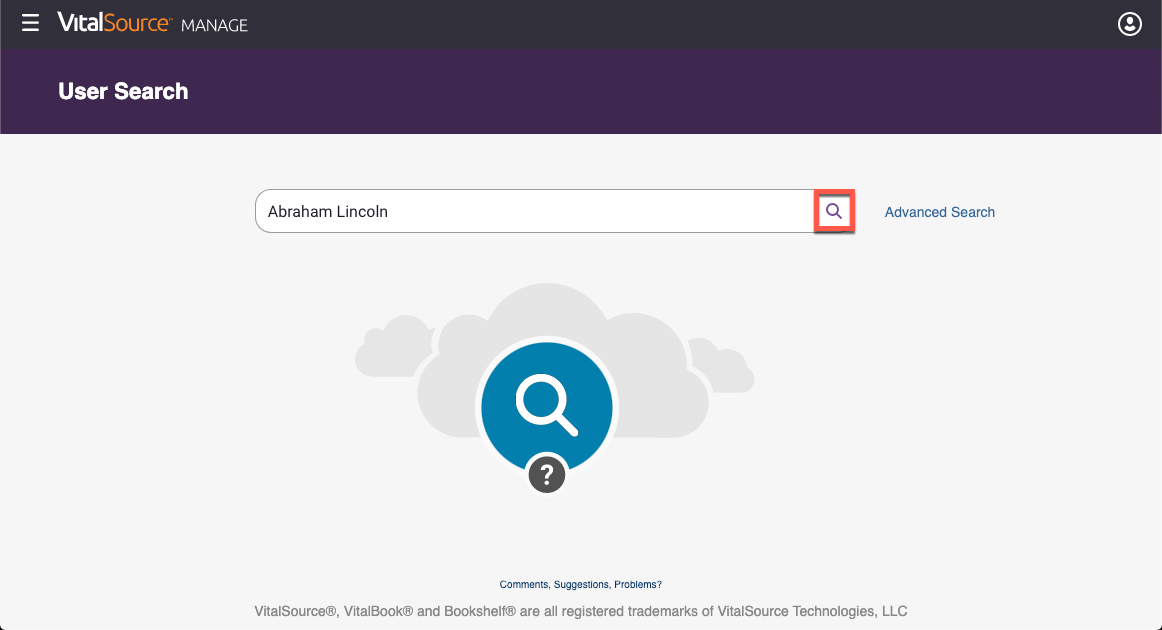Click the large blue search illustration

click(x=547, y=406)
